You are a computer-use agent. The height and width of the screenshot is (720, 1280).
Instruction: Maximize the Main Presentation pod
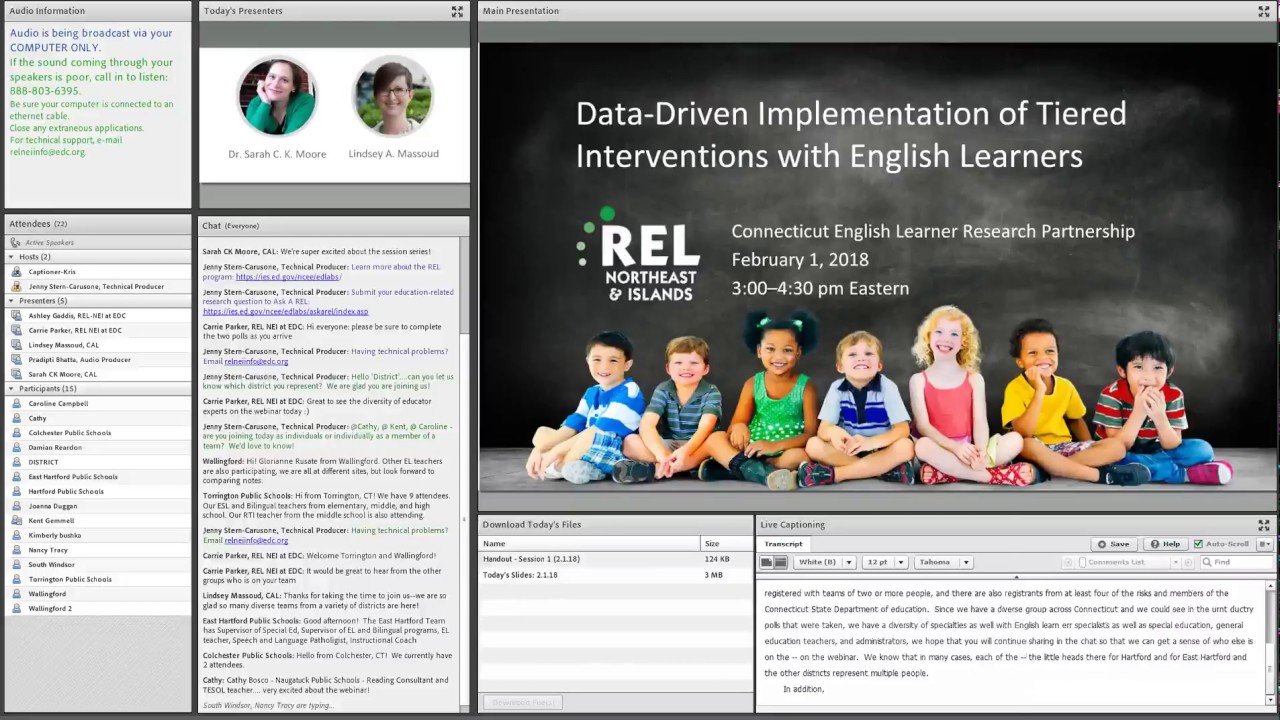point(1264,11)
